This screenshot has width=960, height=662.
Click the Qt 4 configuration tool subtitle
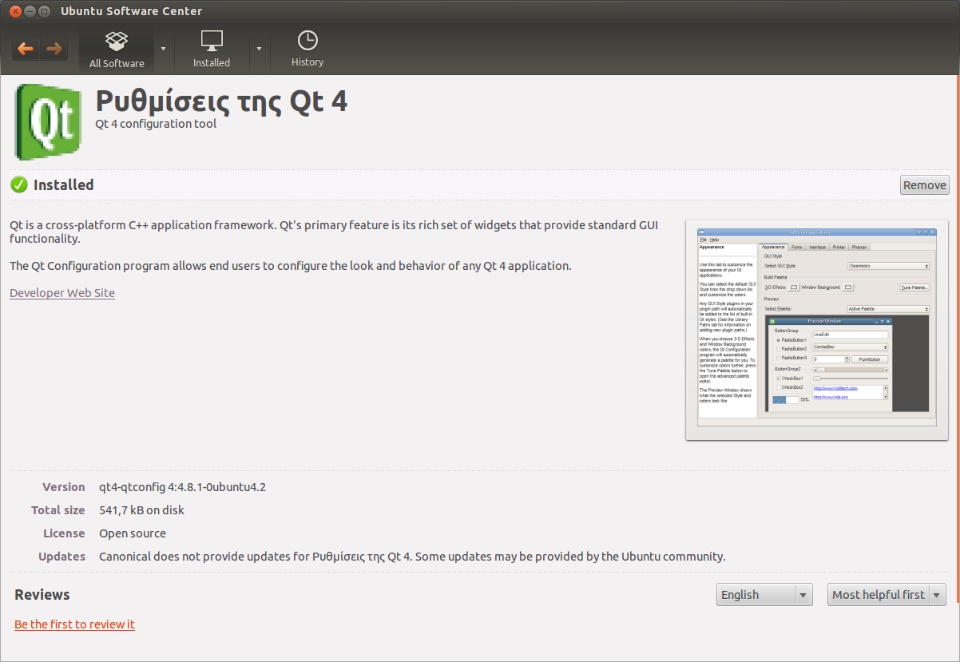(x=156, y=124)
